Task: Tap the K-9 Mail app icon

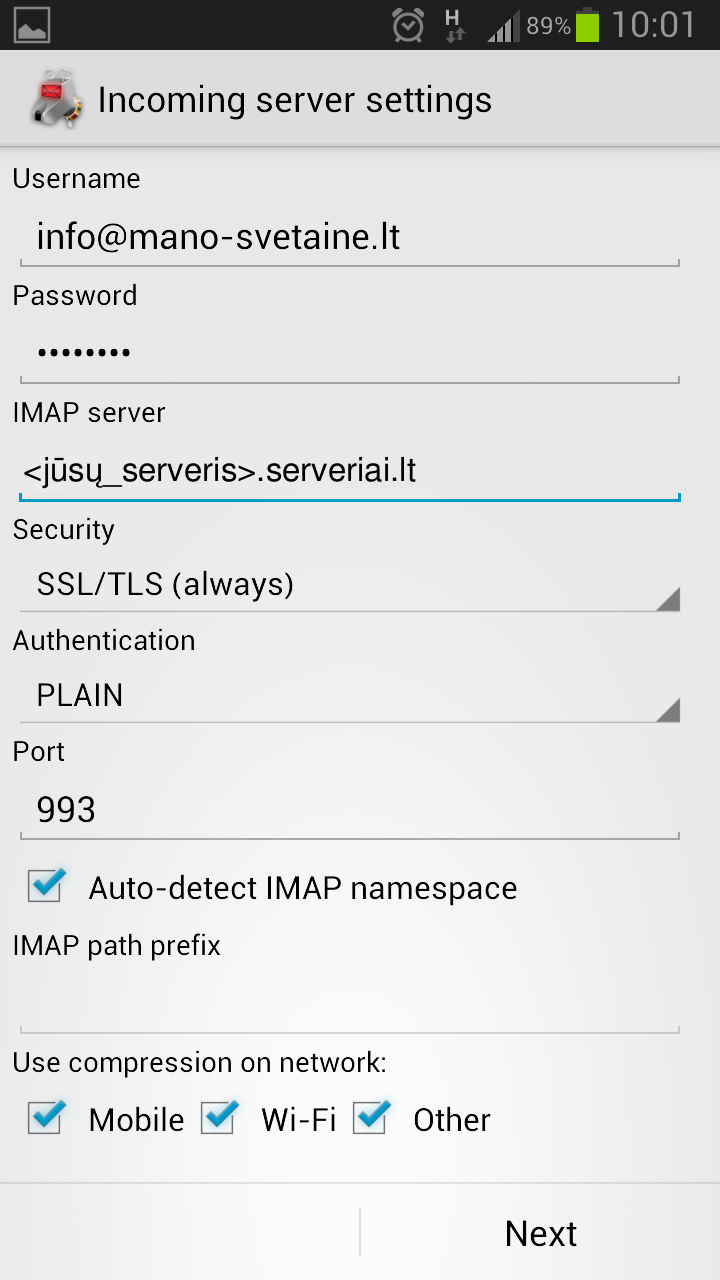Action: click(x=52, y=100)
